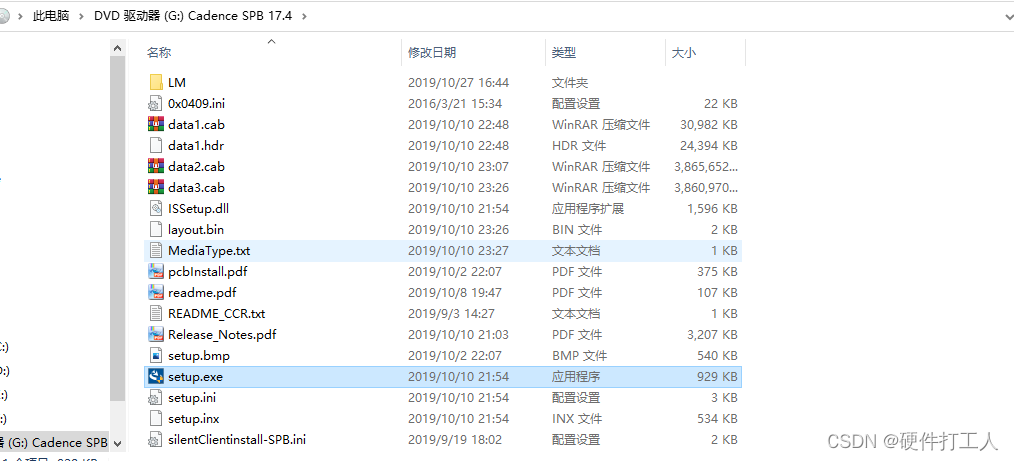1014x461 pixels.
Task: Sort files by 修改日期 column header
Action: (432, 53)
